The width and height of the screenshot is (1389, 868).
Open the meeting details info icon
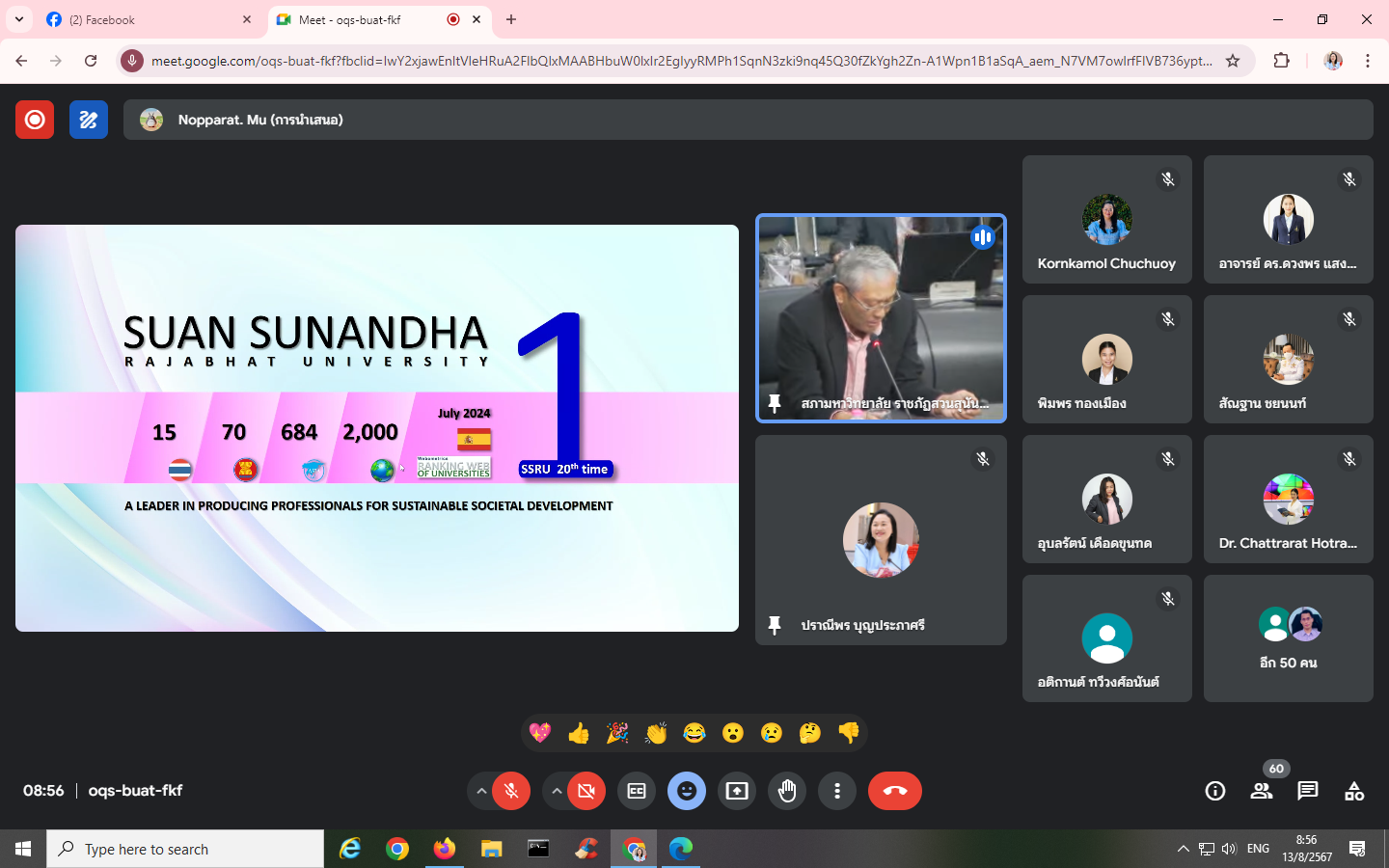click(1215, 791)
